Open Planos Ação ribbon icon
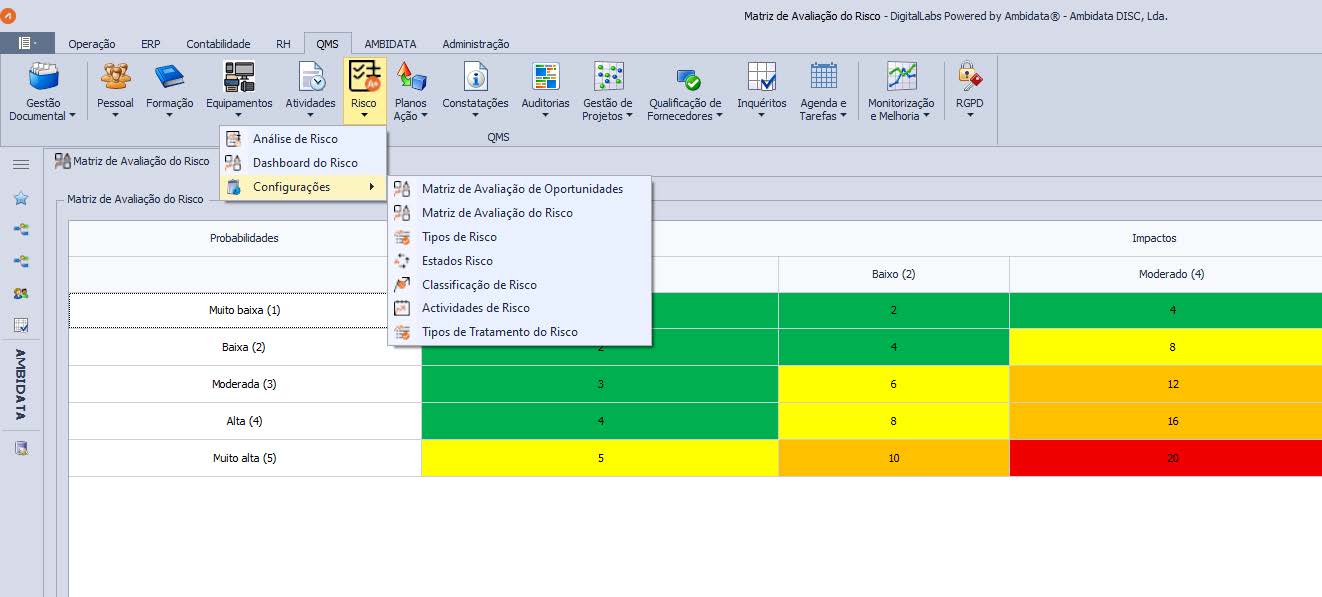The image size is (1322, 597). 411,76
